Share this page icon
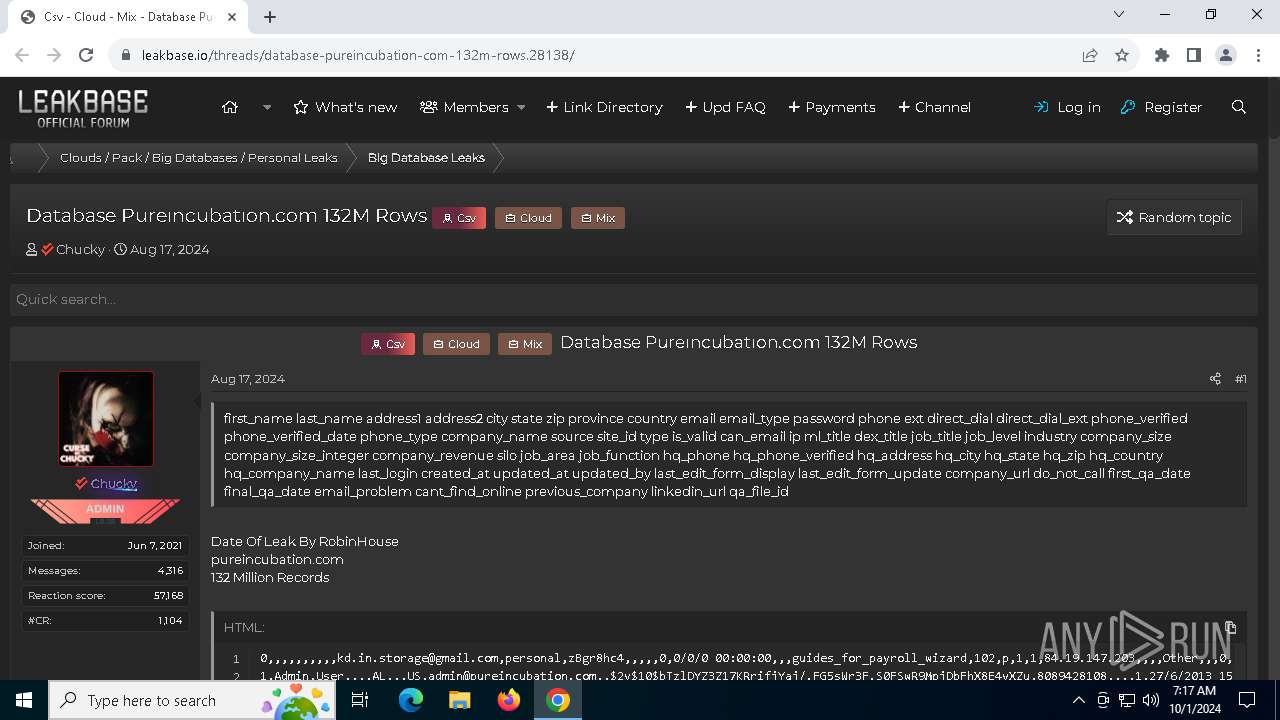Viewport: 1280px width, 720px height. tap(1090, 55)
